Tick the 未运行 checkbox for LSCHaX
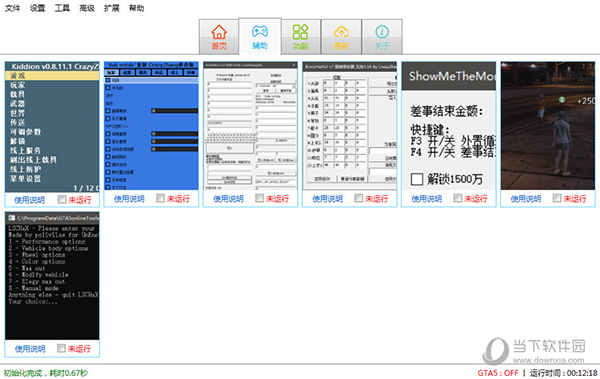600x379 pixels. [x=61, y=348]
